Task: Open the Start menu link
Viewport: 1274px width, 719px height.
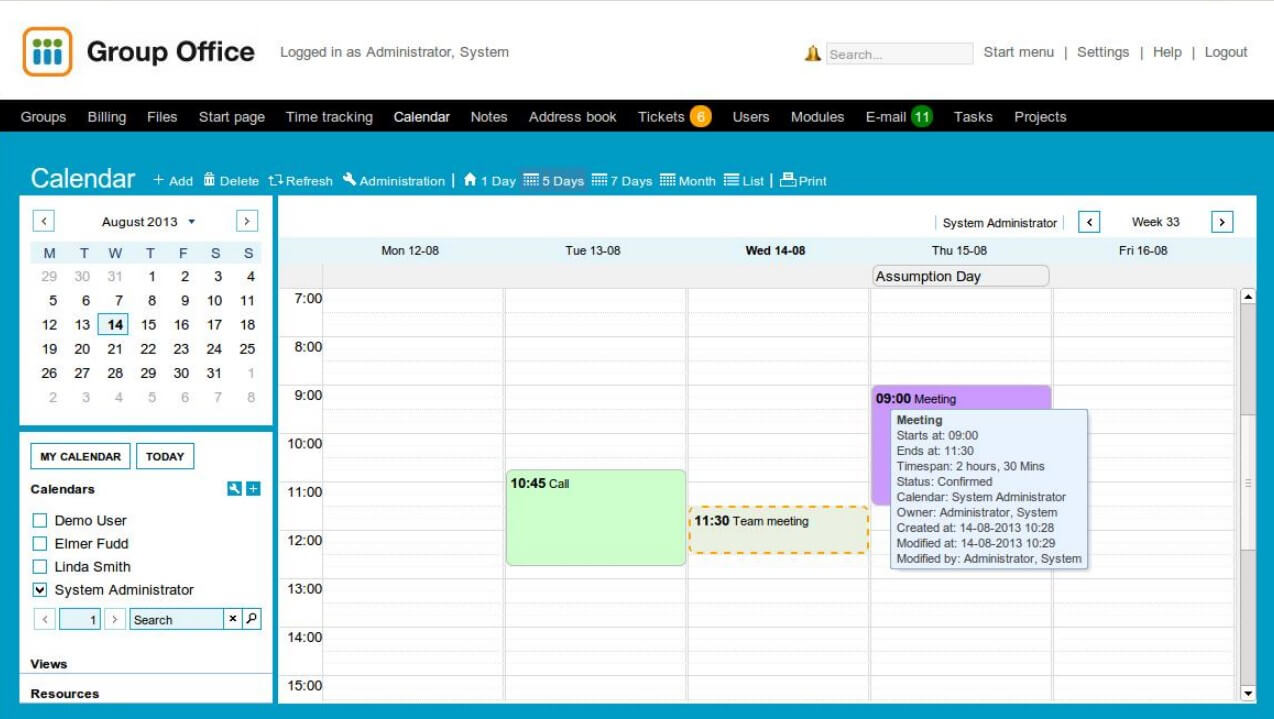Action: click(x=1018, y=52)
